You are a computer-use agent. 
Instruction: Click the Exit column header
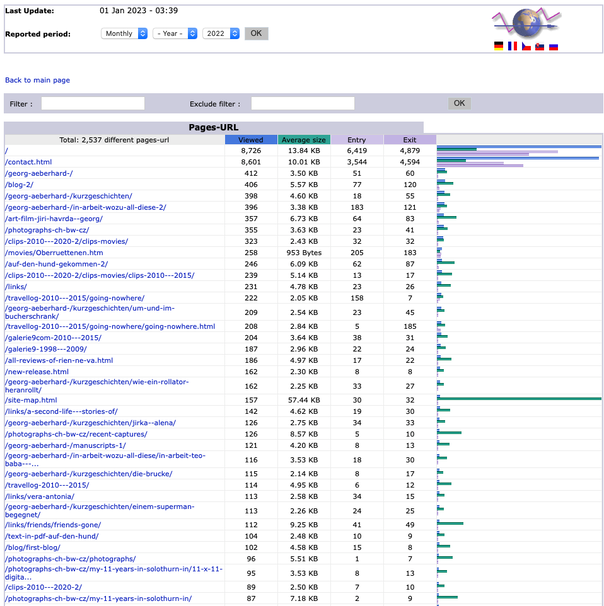coord(410,140)
